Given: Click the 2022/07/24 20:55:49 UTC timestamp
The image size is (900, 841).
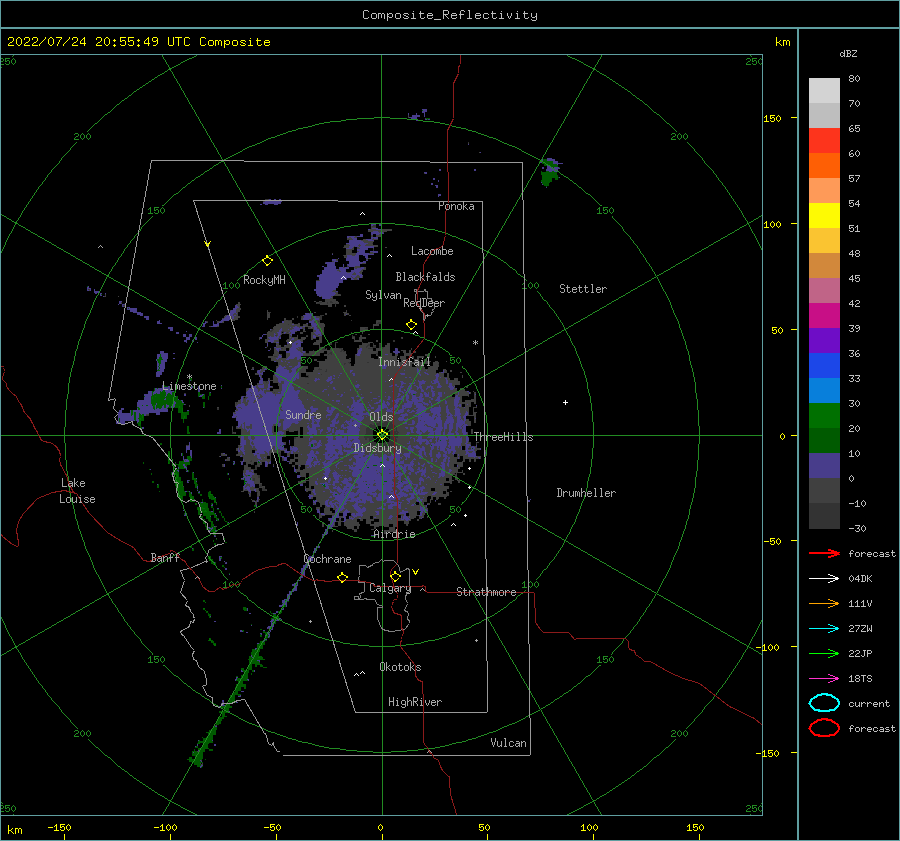Looking at the screenshot, I should [x=99, y=42].
